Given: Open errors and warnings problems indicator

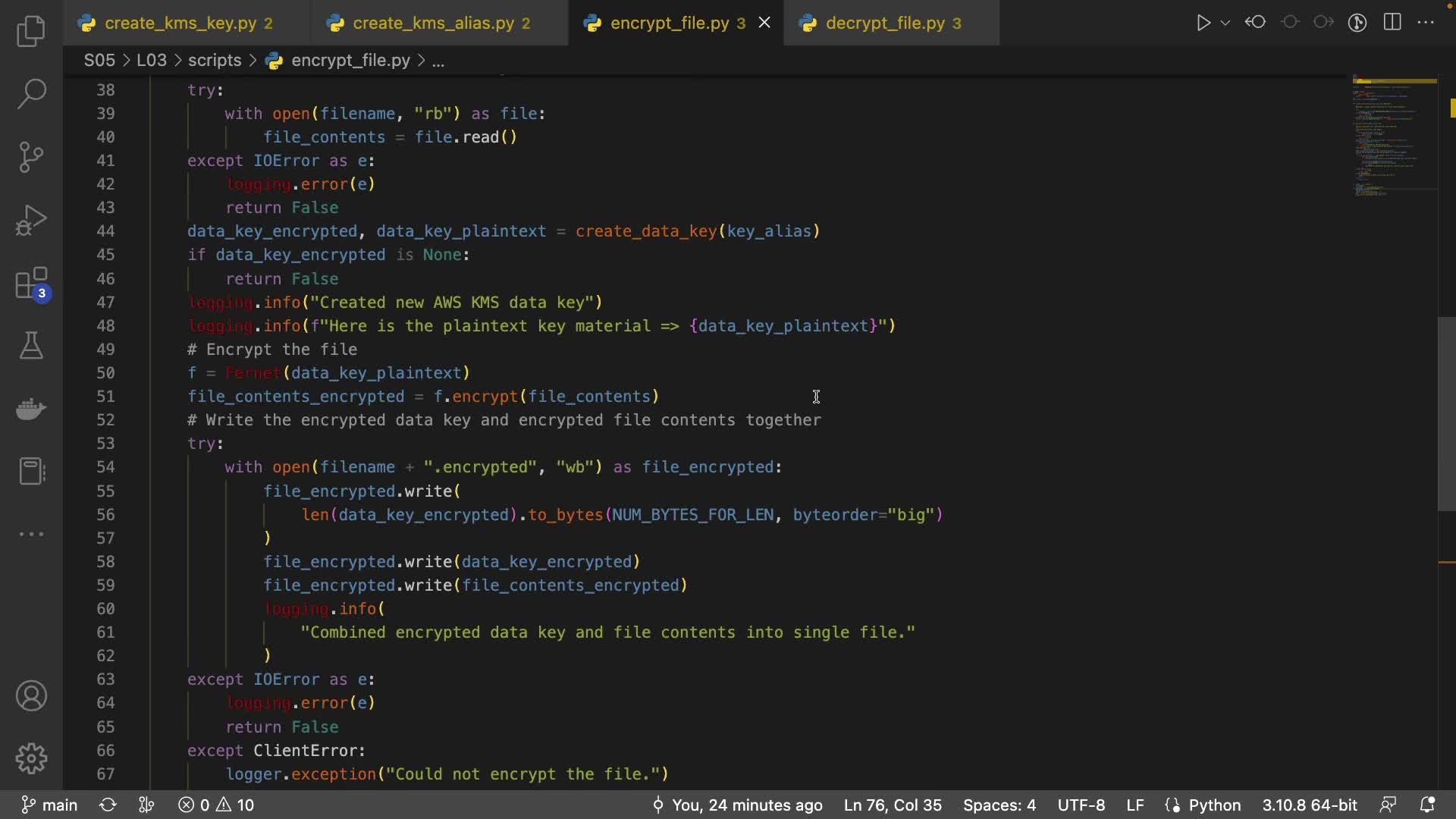Looking at the screenshot, I should click(x=217, y=805).
